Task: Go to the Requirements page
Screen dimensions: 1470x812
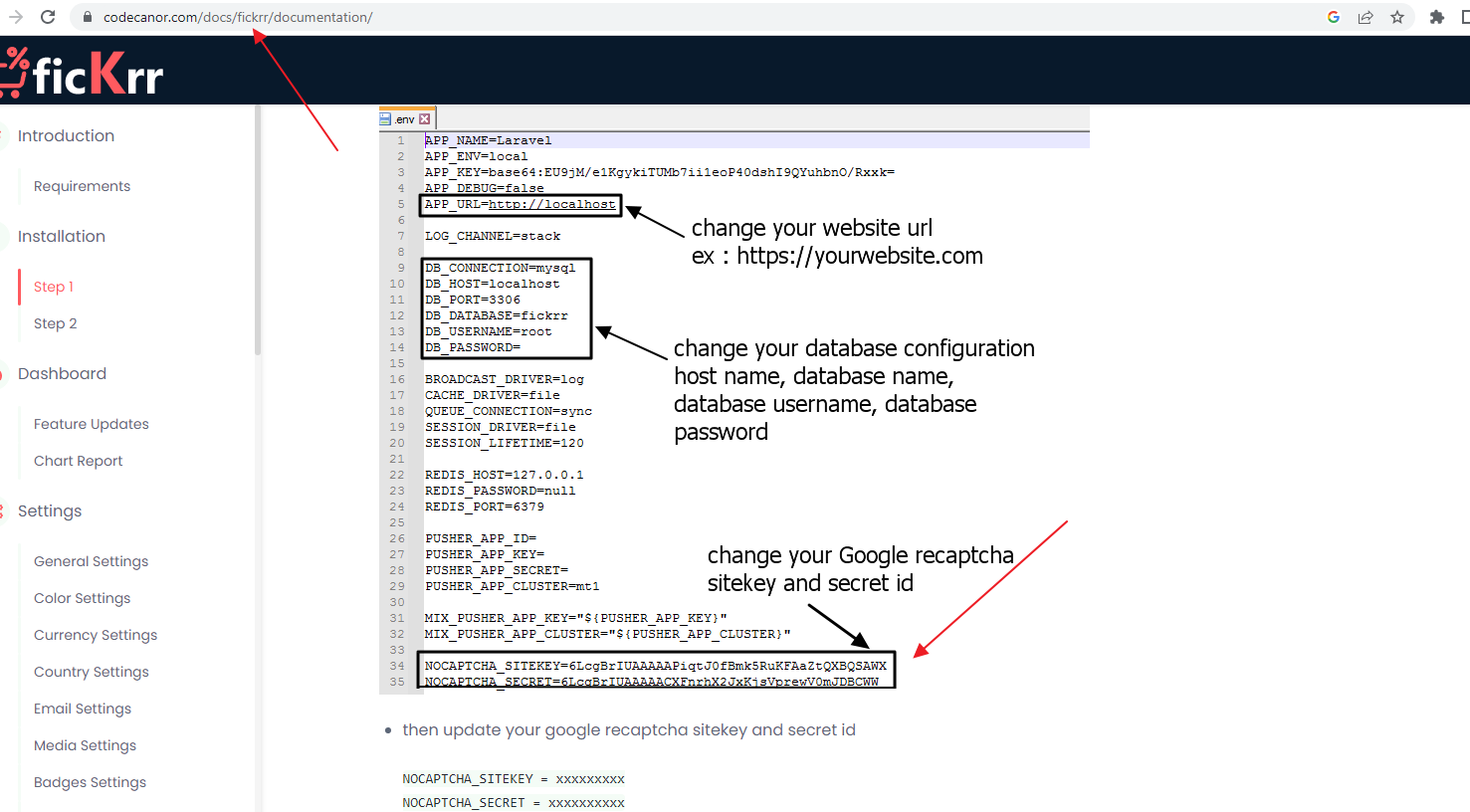Action: 82,186
